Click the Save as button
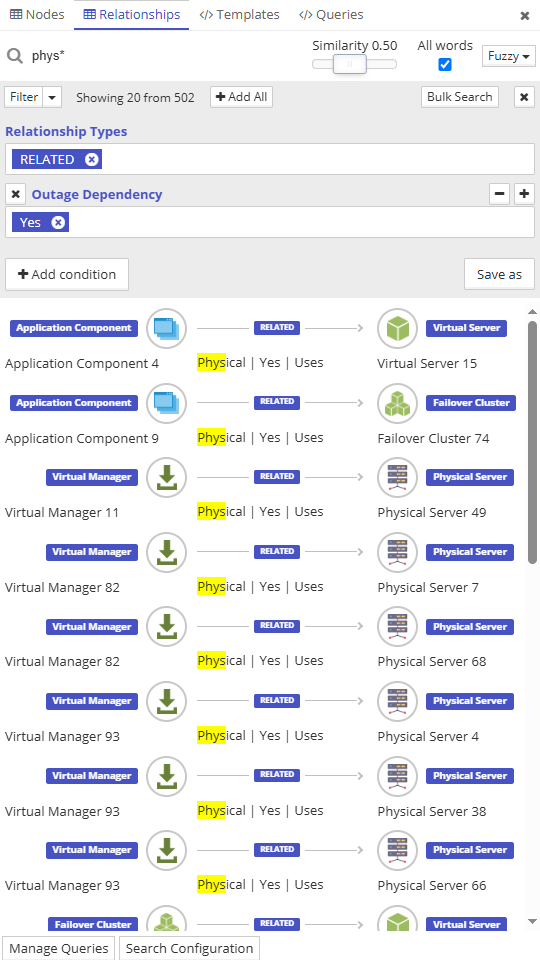 499,274
